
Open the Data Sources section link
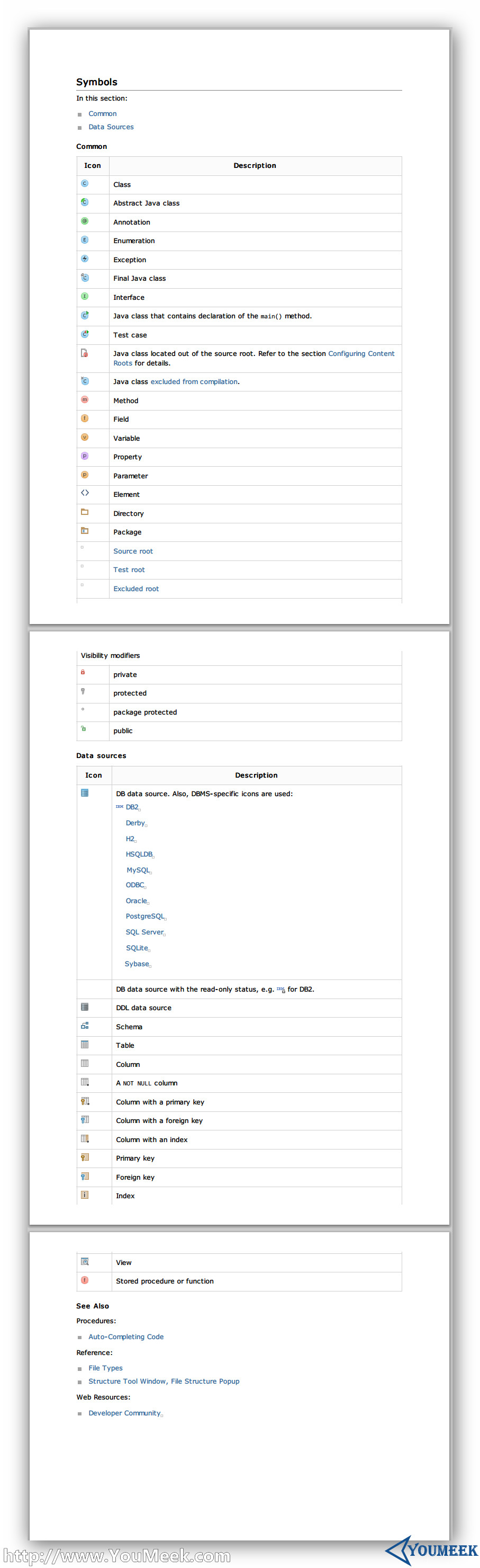coord(111,127)
